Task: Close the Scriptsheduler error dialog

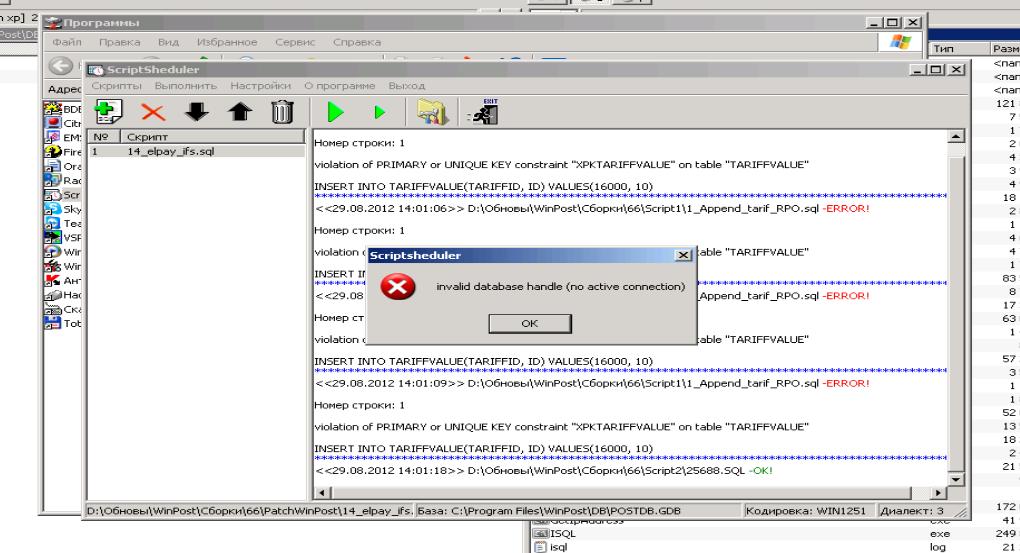Action: tap(683, 255)
